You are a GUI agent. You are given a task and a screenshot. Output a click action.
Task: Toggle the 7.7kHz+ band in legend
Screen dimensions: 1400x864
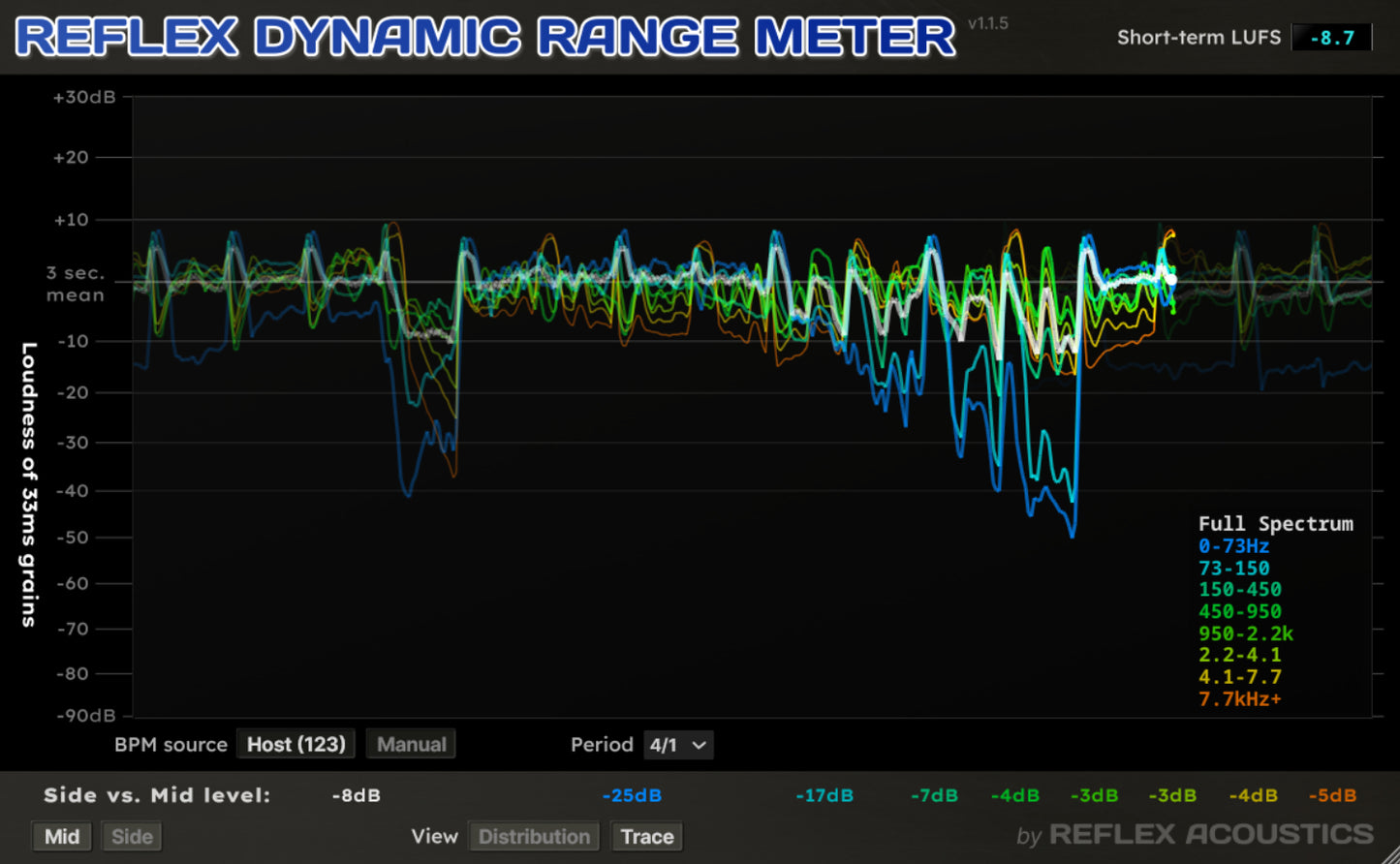click(x=1240, y=699)
